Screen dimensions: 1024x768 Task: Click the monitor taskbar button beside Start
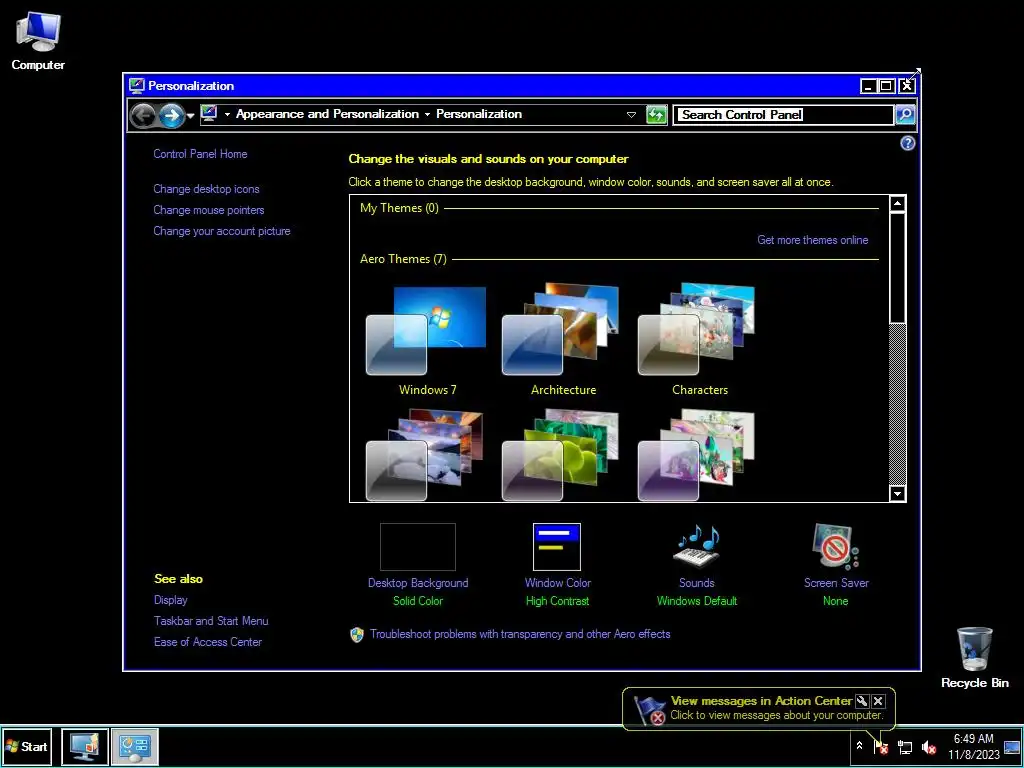point(85,746)
